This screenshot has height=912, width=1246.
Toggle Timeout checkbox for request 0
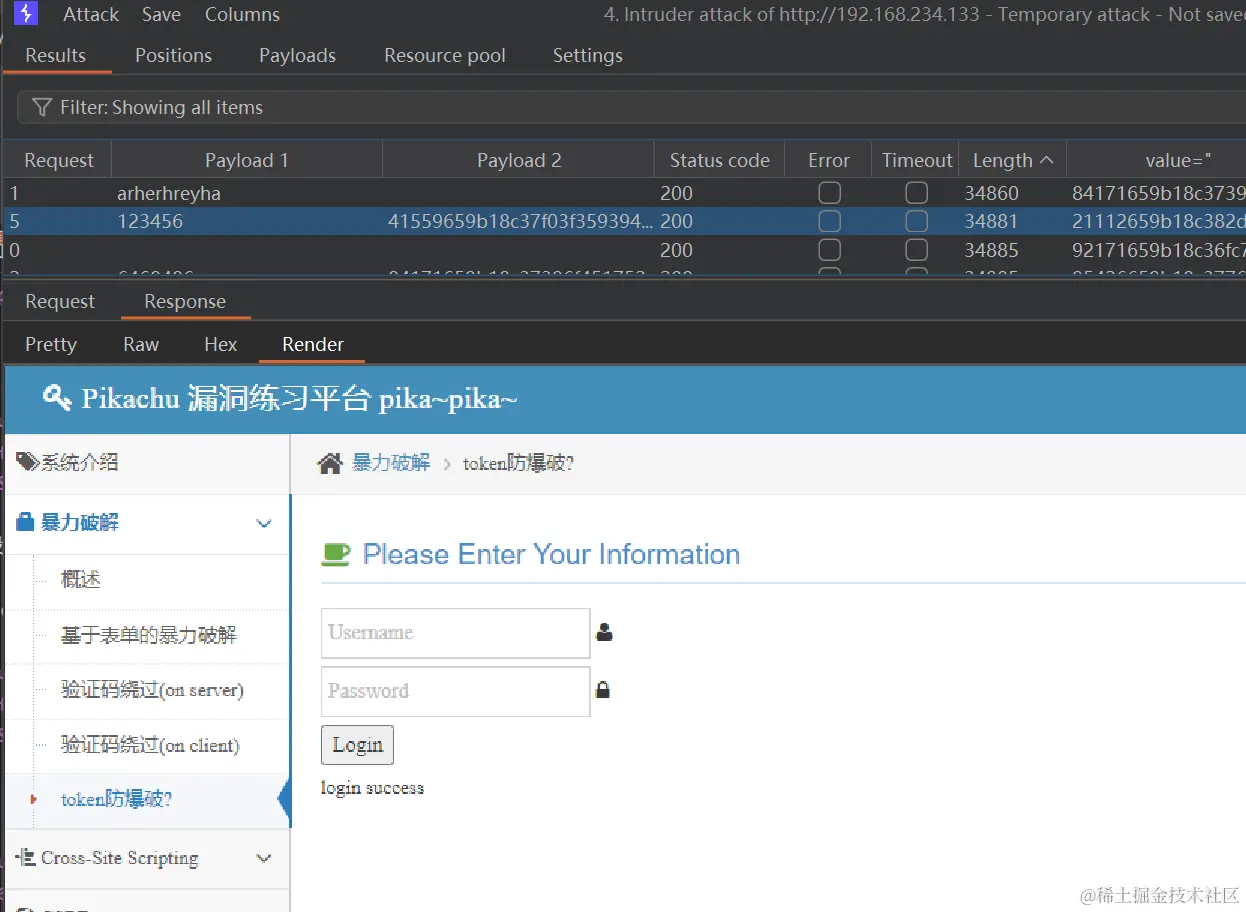(916, 250)
